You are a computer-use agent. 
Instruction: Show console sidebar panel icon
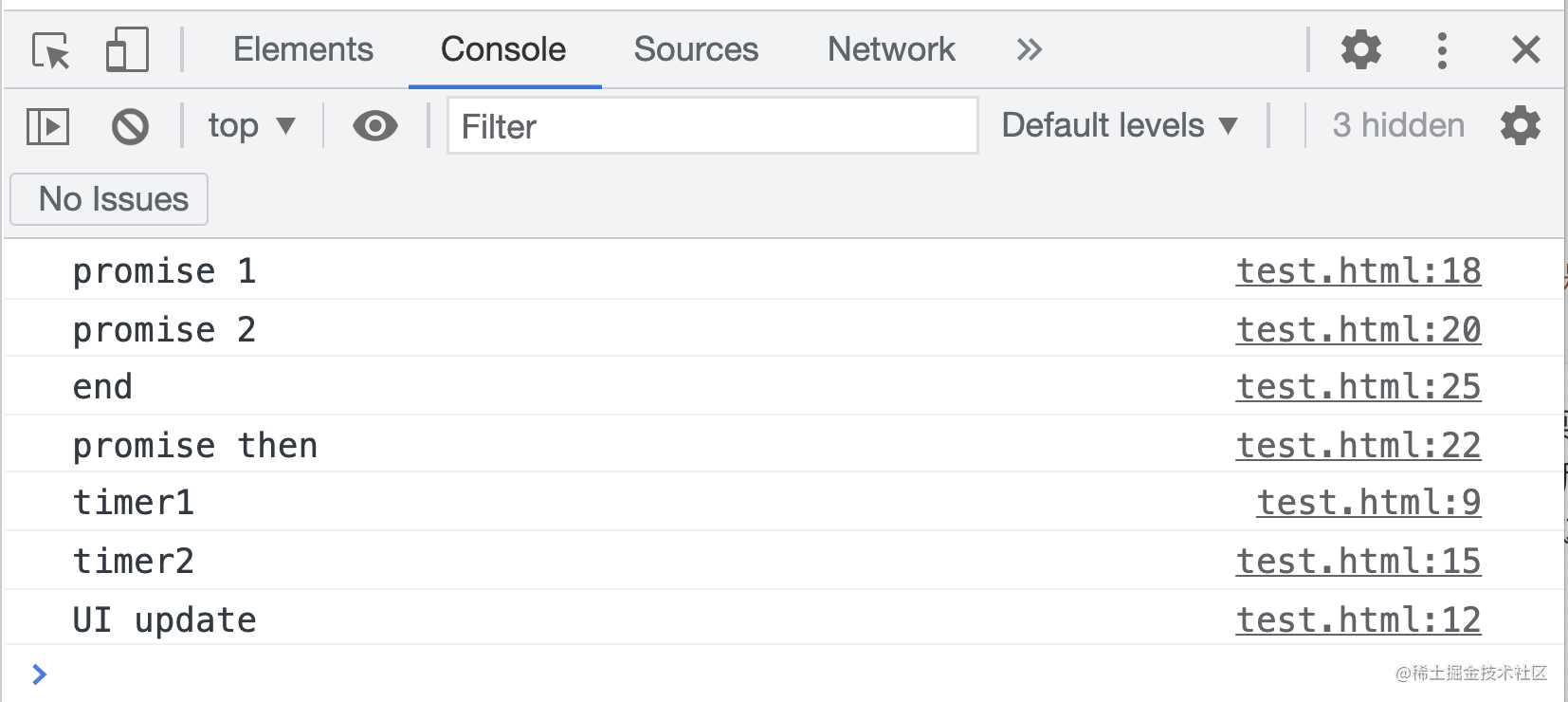pos(48,126)
